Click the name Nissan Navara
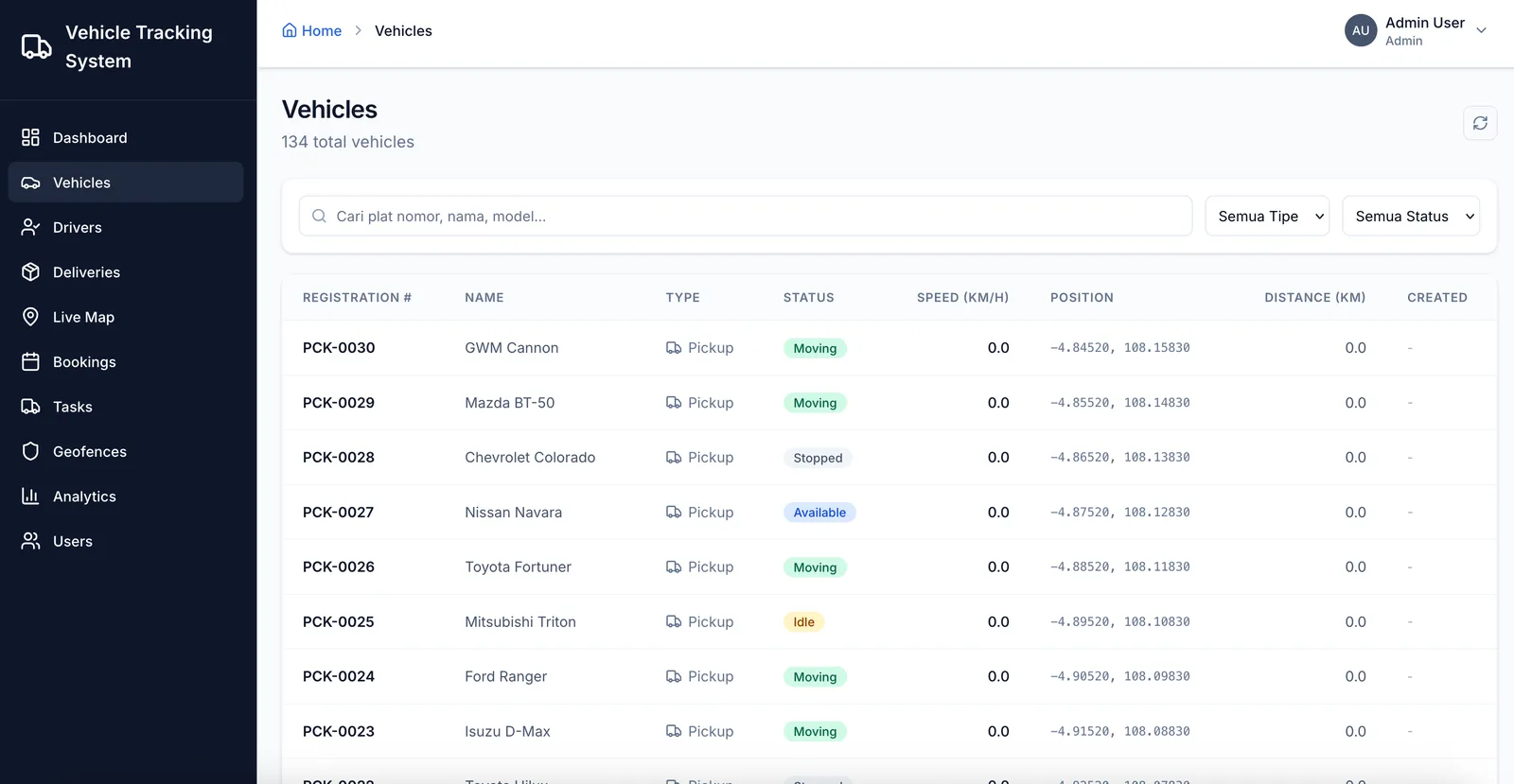The image size is (1514, 784). (514, 513)
